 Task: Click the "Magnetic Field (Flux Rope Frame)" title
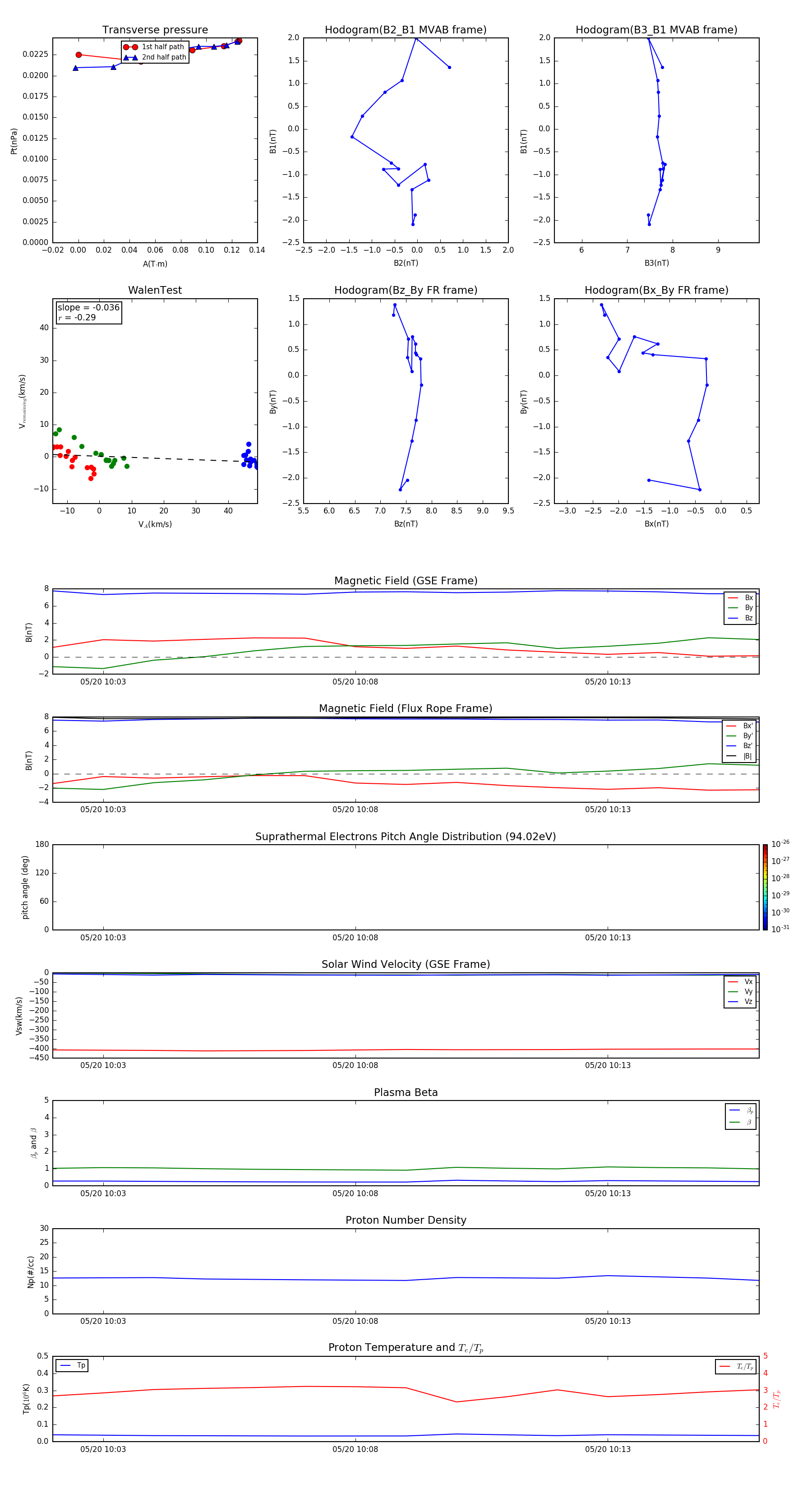coord(406,709)
